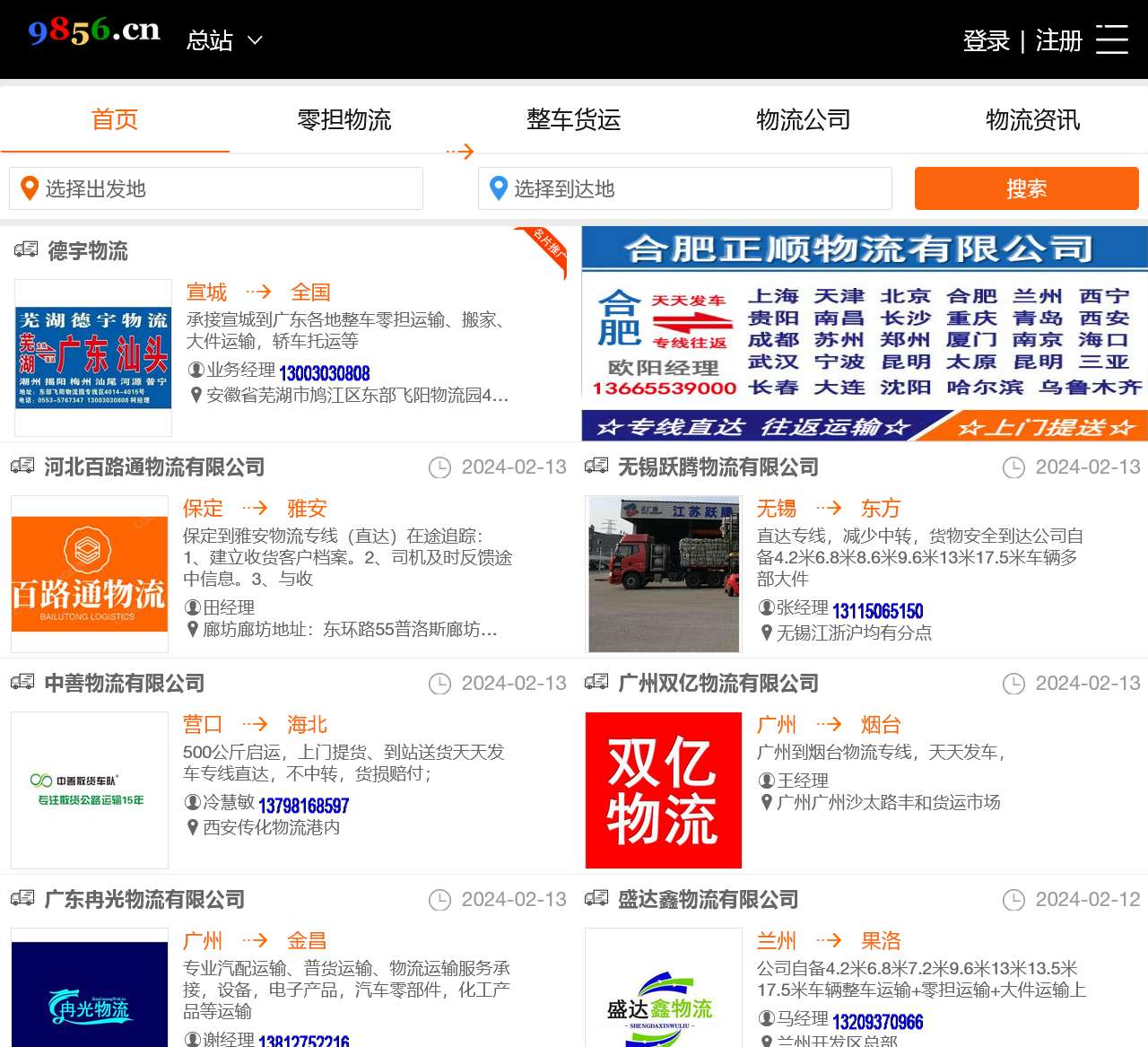Switch to the 物流公司 tab
Viewport: 1148px width, 1047px height.
(803, 119)
